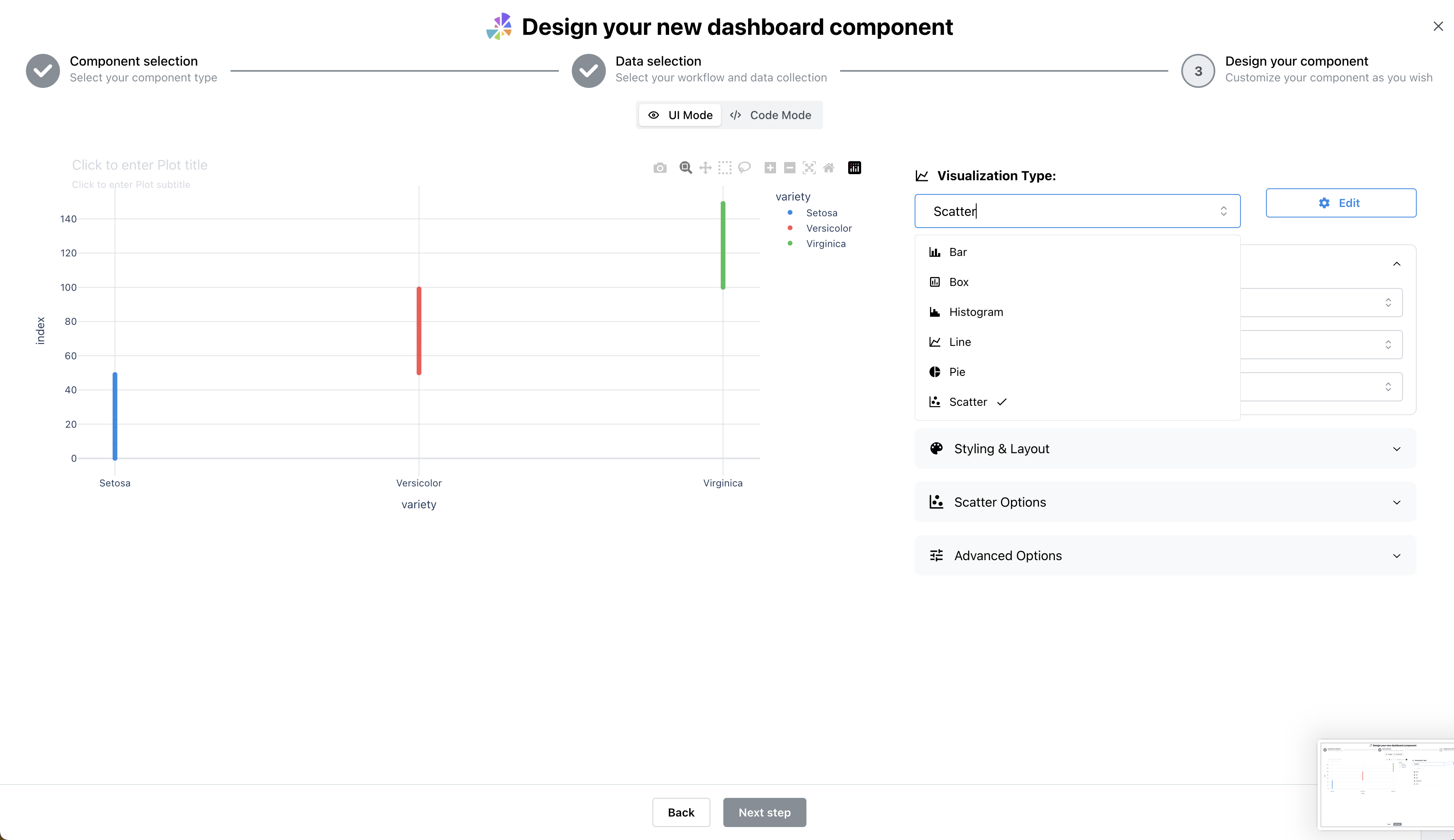1454x840 pixels.
Task: Select the plot zoom magnifier tool
Action: [x=685, y=168]
